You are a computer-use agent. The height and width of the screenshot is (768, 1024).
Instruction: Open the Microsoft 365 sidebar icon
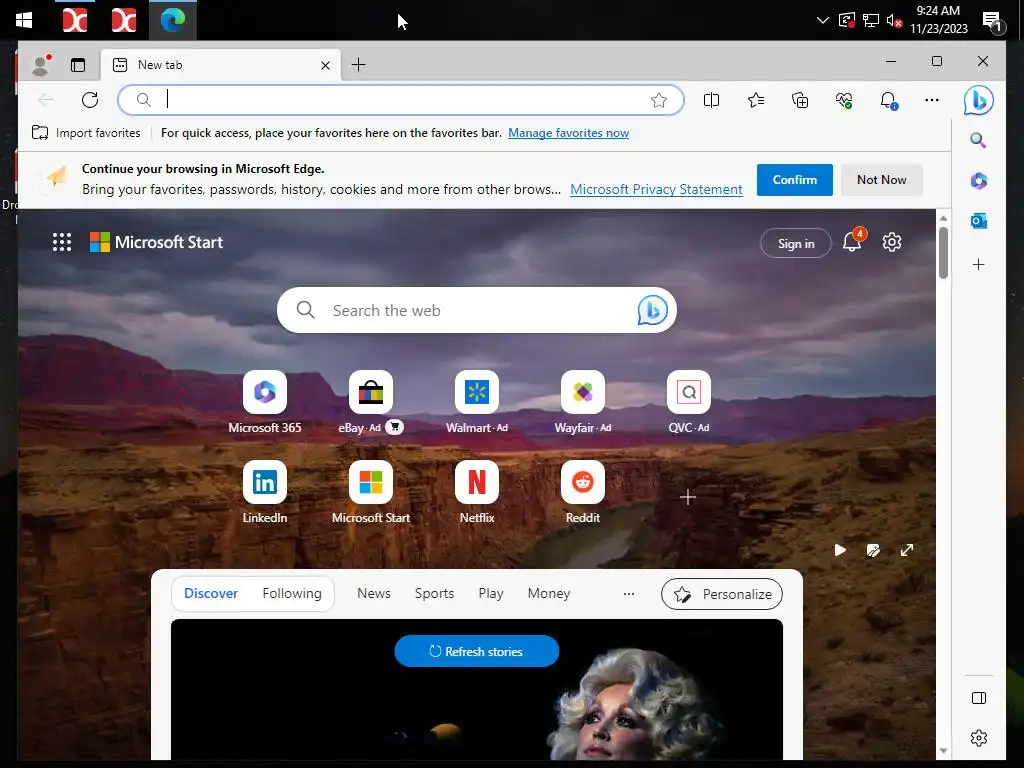coord(978,180)
